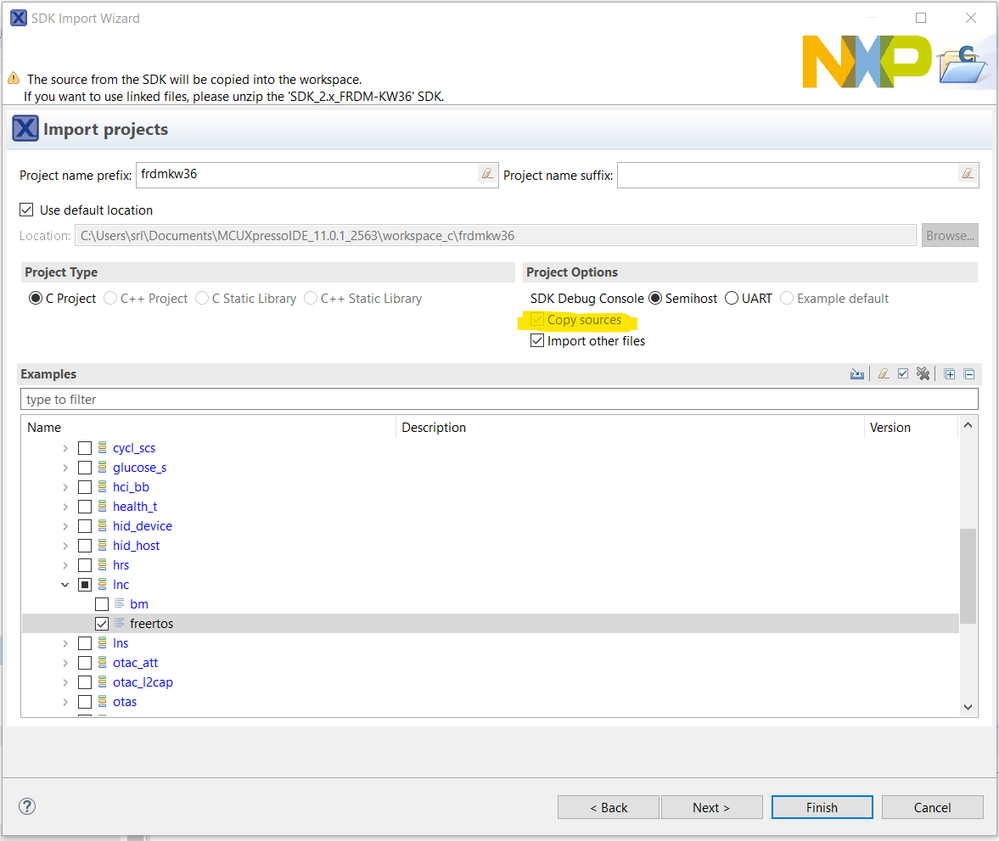Image resolution: width=999 pixels, height=841 pixels.
Task: Check the otas example checkbox
Action: [85, 701]
